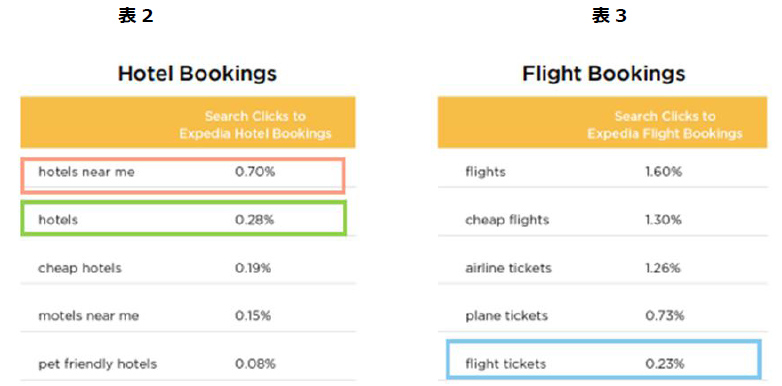Click 'flight tickets' in the blue box
Viewport: 782px width, 386px height.
pos(506,364)
